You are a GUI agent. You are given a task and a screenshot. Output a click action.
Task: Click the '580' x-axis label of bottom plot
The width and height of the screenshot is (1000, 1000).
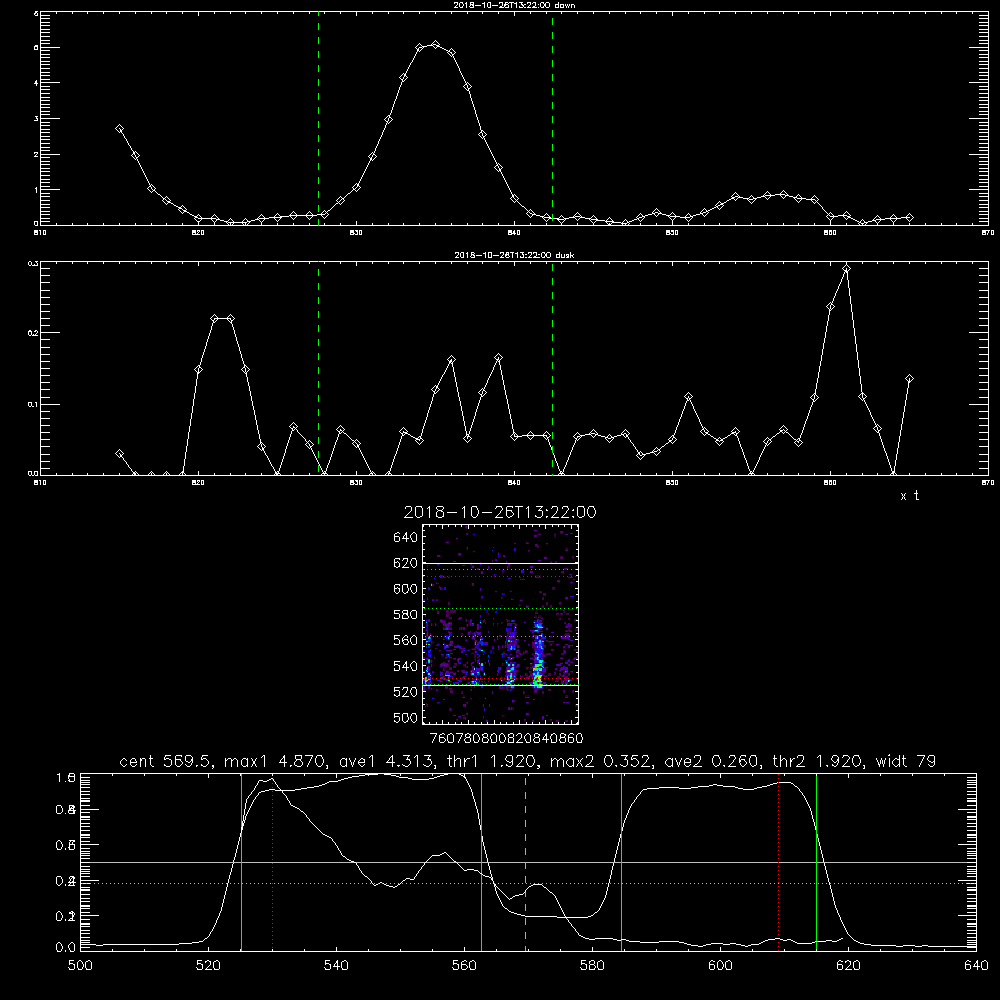[592, 966]
